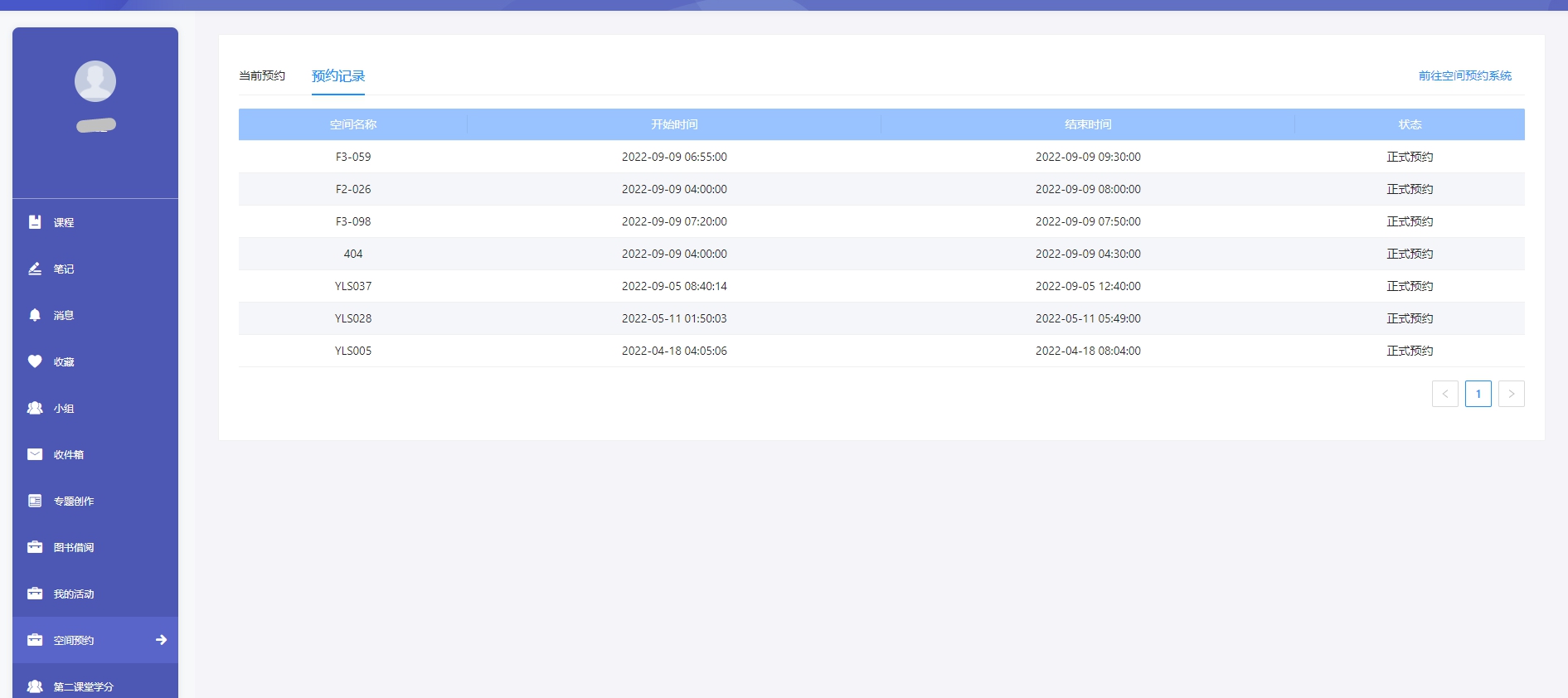The image size is (1568, 698).
Task: Click end time 2022-09-09 04:30:00
Action: coord(1088,254)
